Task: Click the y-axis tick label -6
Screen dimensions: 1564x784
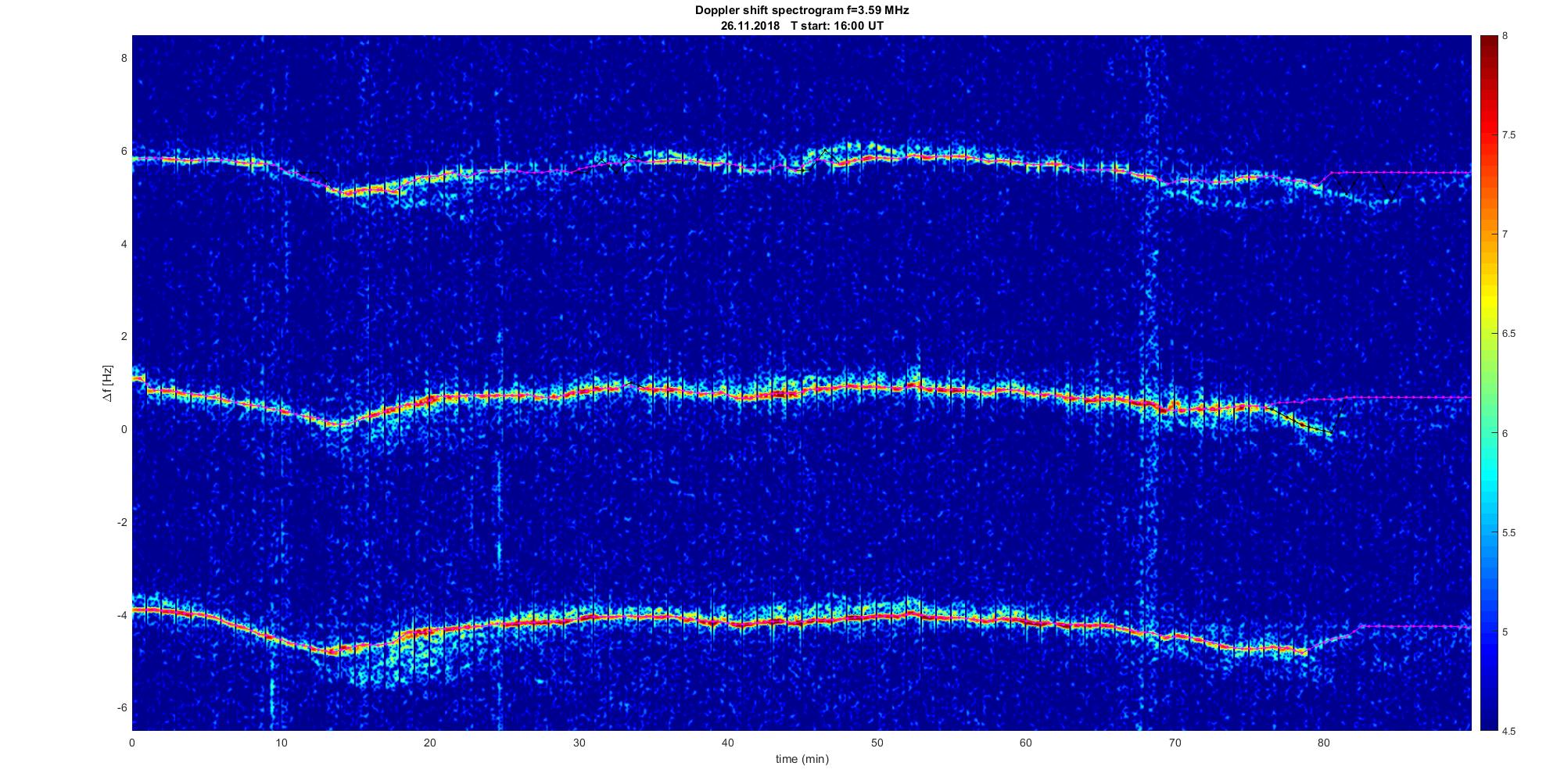Action: point(122,707)
